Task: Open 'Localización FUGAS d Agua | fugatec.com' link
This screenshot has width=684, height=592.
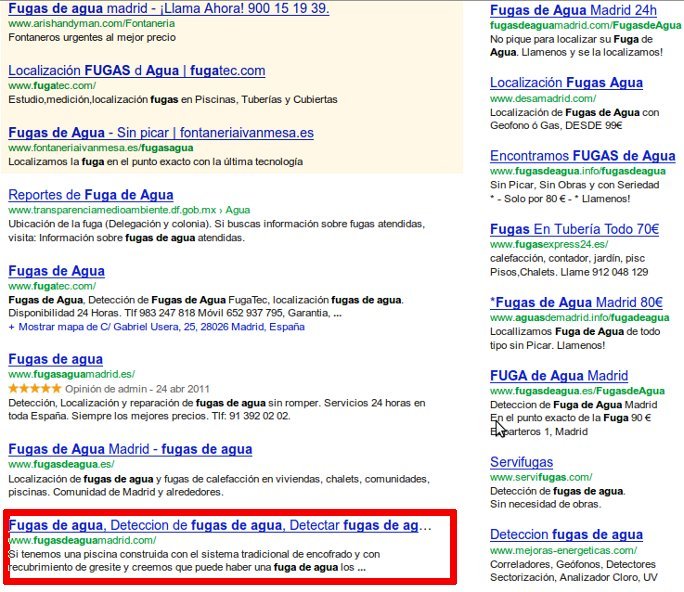Action: click(x=137, y=71)
